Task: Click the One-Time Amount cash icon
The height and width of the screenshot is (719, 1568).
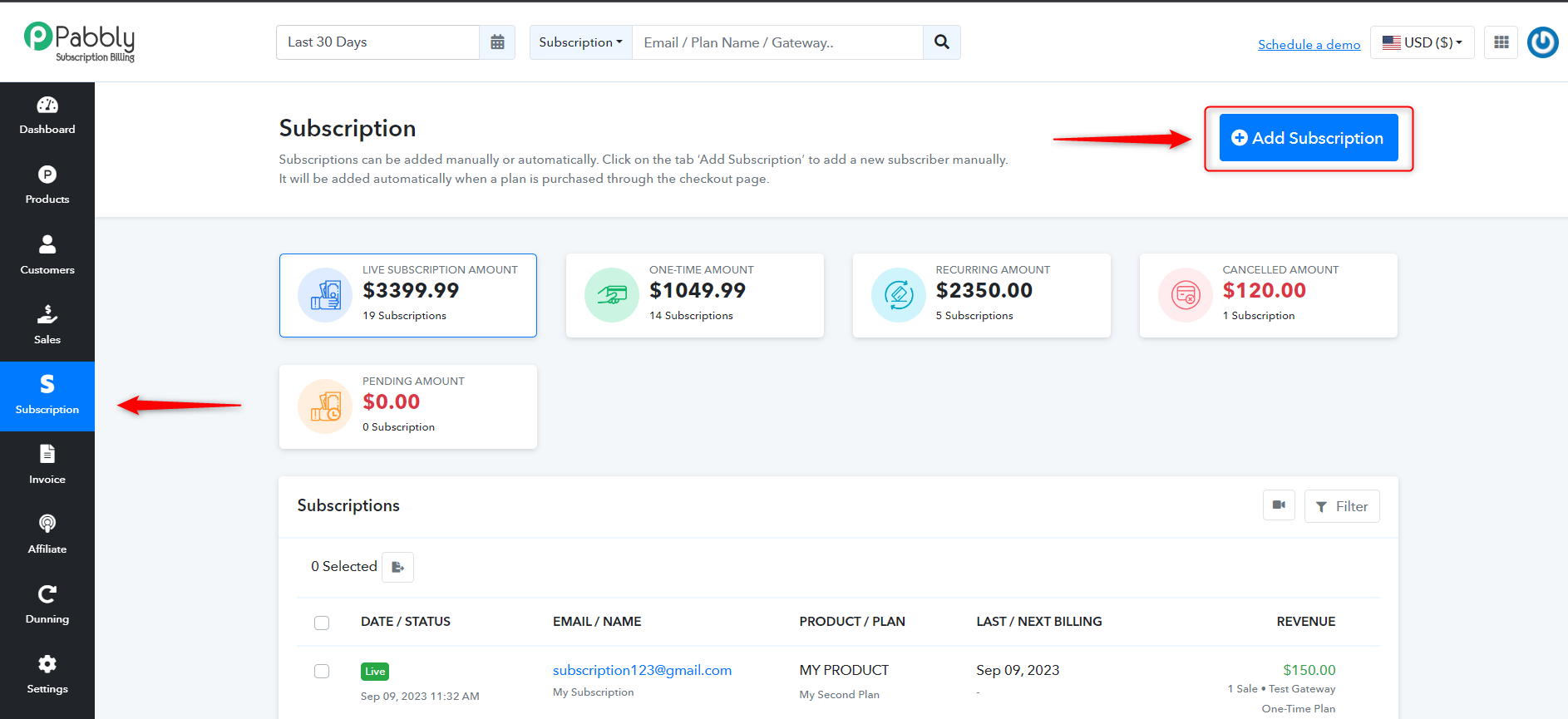Action: click(x=612, y=295)
